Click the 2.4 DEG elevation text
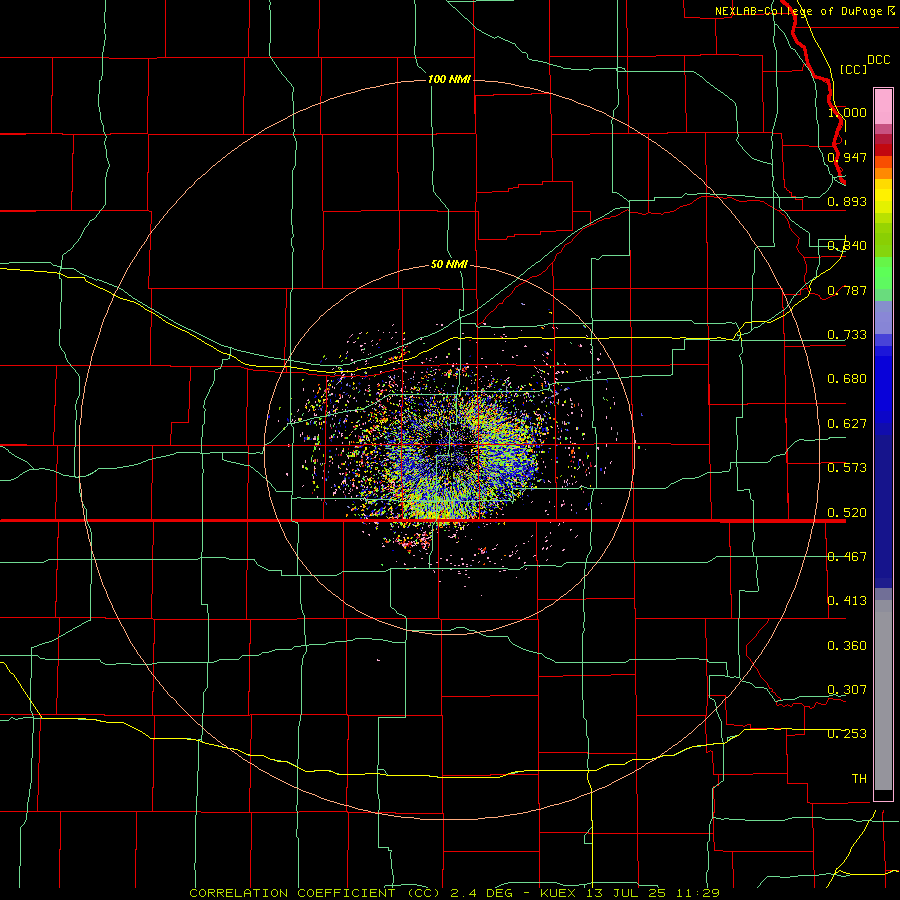This screenshot has width=900, height=900. (x=483, y=893)
